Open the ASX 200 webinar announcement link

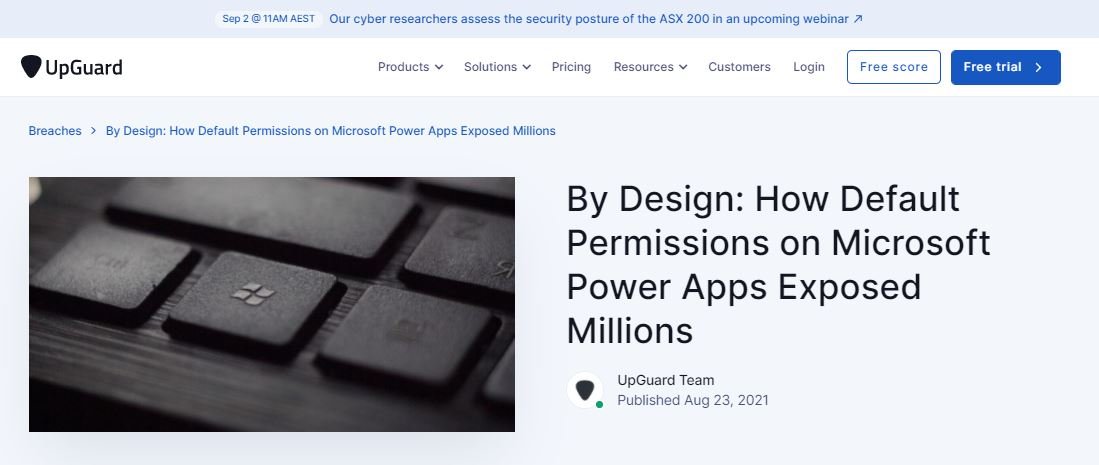(596, 19)
